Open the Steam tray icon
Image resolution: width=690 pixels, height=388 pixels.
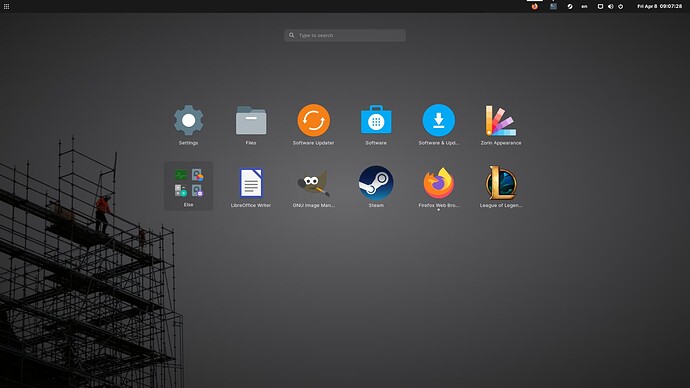point(569,6)
